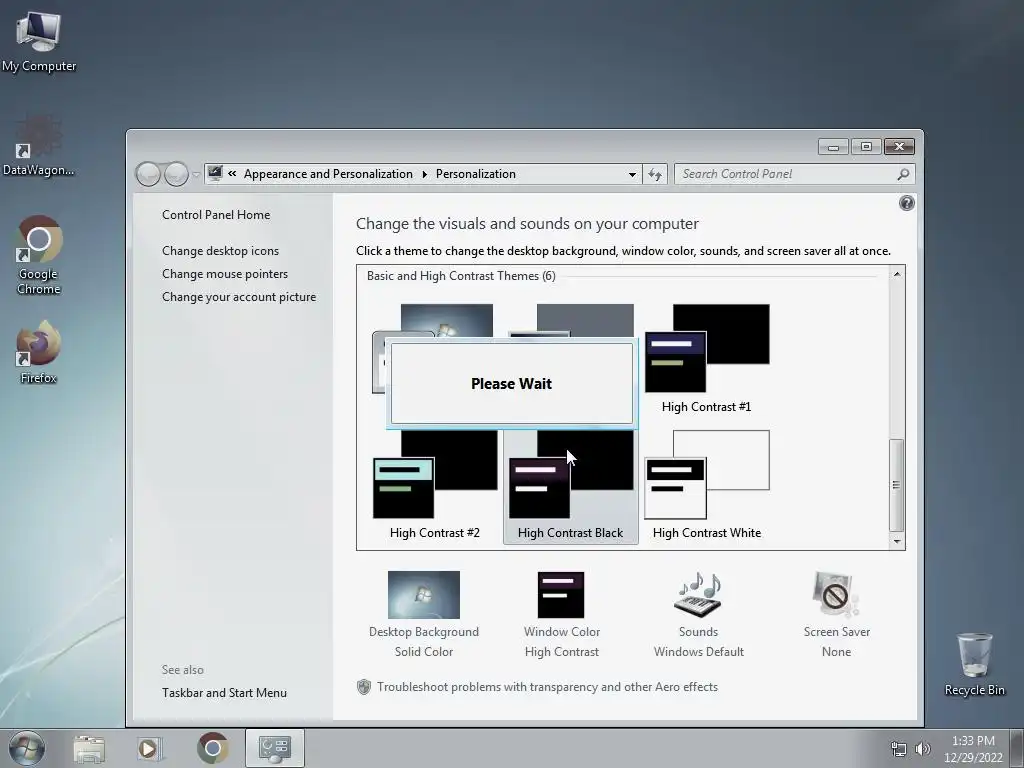Click the Windows Start orb

(x=27, y=748)
